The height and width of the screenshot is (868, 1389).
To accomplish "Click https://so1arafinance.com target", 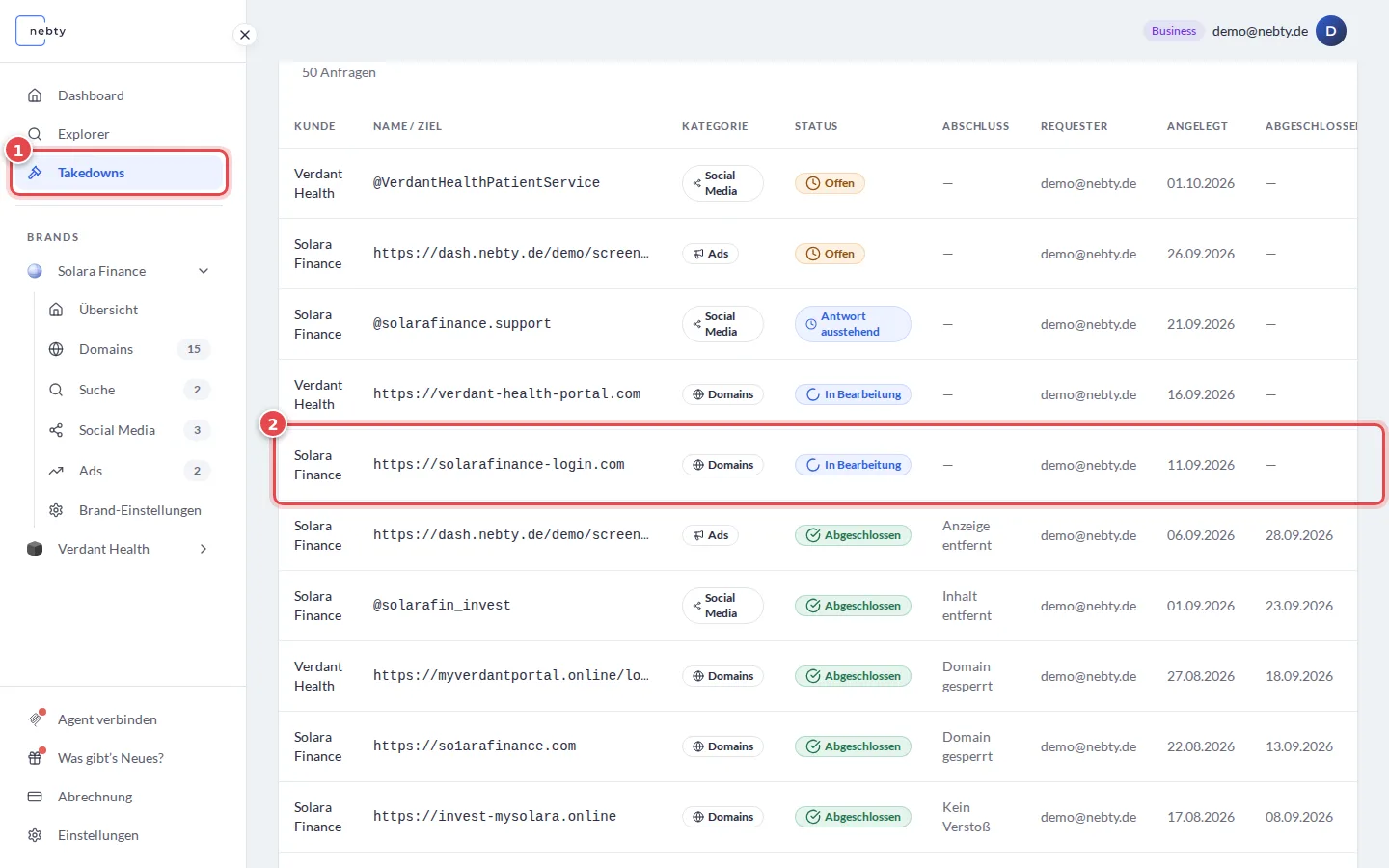I will (x=475, y=746).
